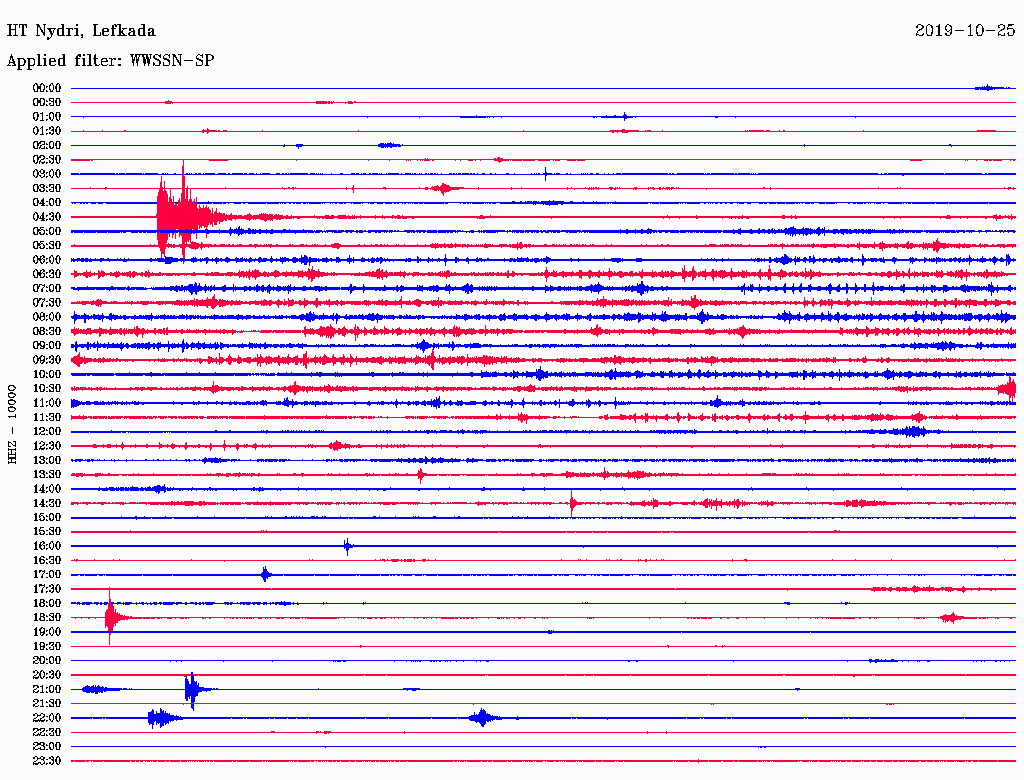Click the 09:30 time label

point(46,360)
